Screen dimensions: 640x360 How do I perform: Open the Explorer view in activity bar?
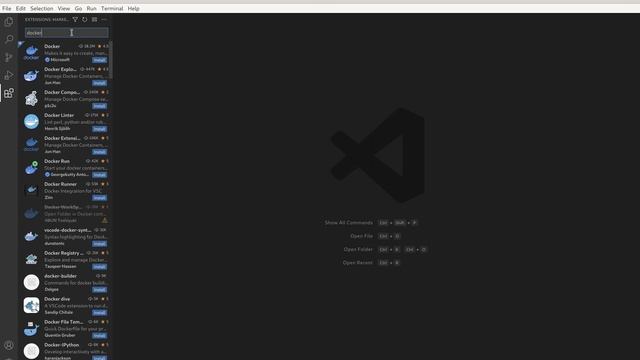9,21
